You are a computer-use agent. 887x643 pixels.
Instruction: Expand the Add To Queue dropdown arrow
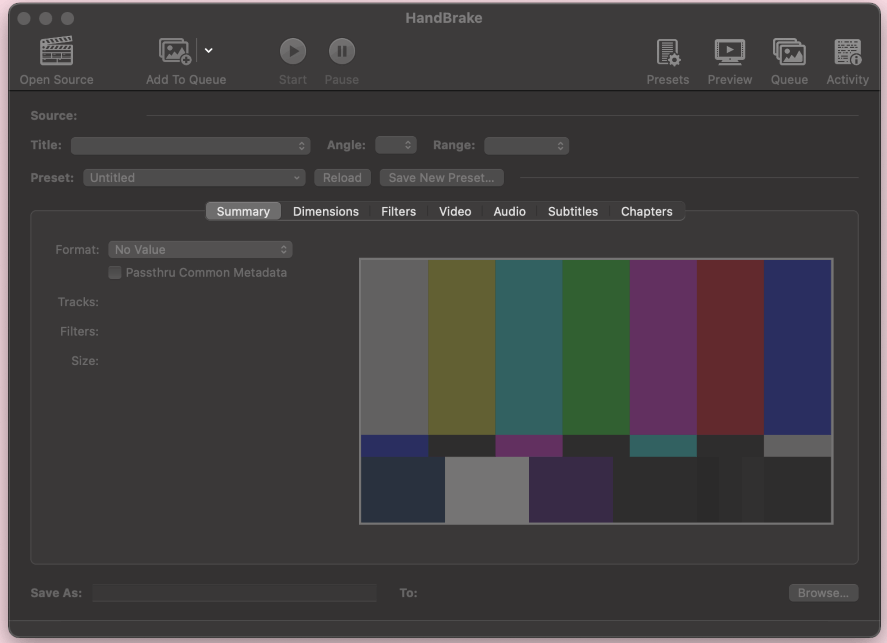tap(208, 50)
